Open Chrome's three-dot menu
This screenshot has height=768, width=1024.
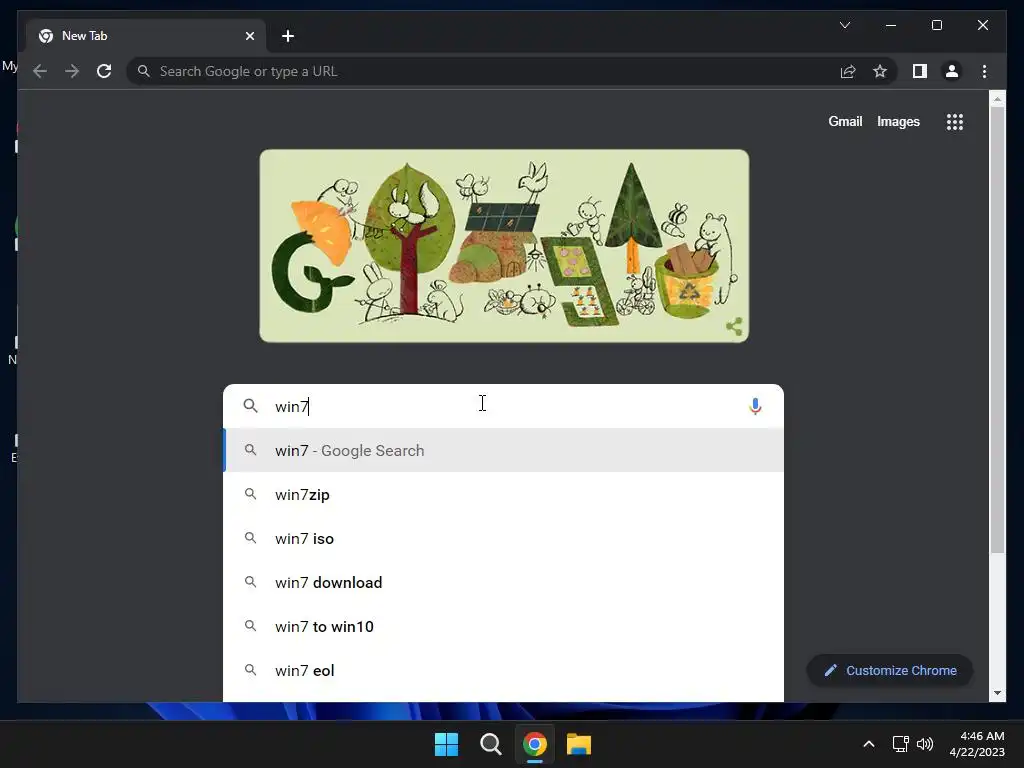coord(984,71)
